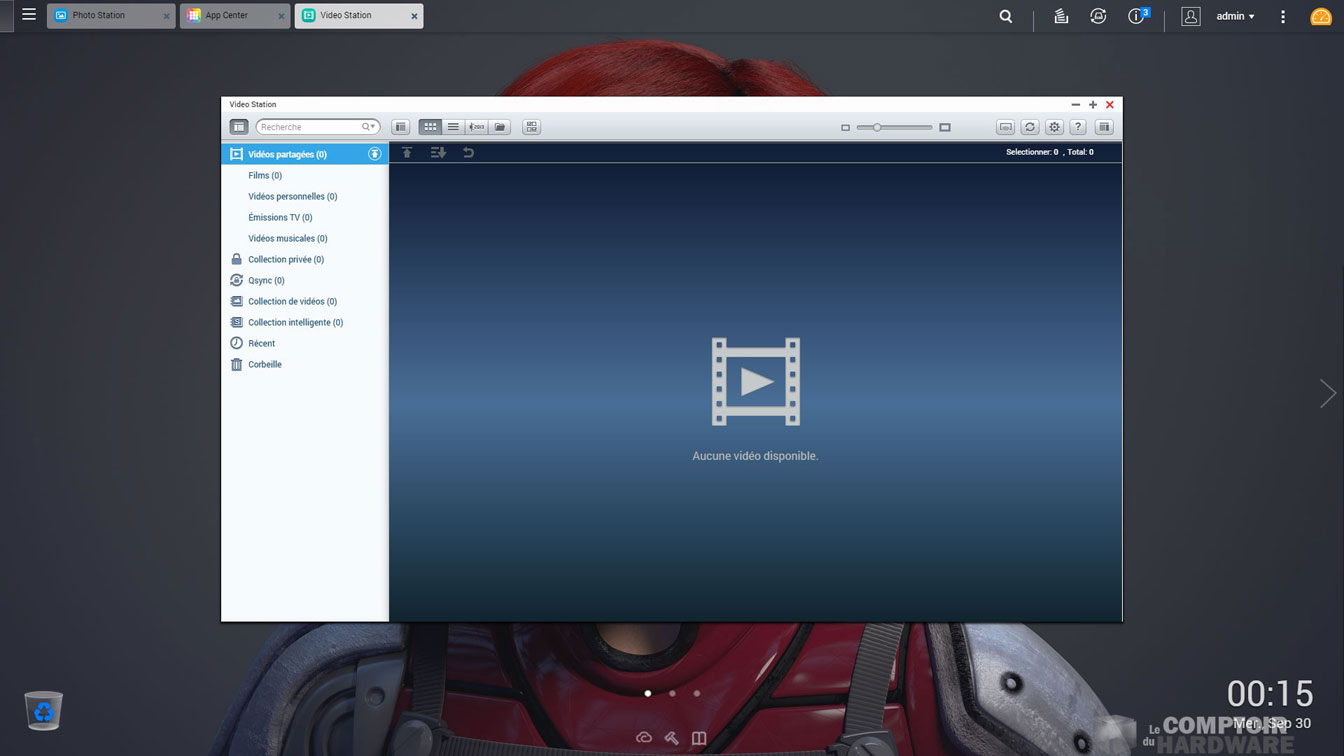
Task: Open the admin user dropdown
Action: pyautogui.click(x=1235, y=16)
